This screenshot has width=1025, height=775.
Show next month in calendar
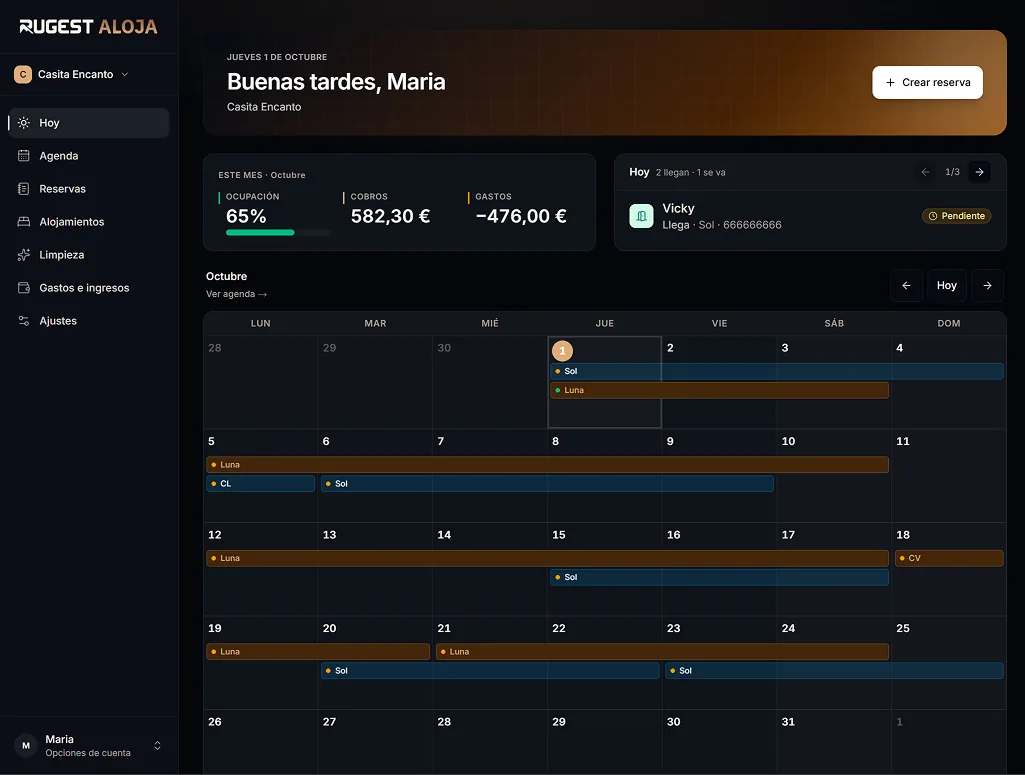click(987, 286)
